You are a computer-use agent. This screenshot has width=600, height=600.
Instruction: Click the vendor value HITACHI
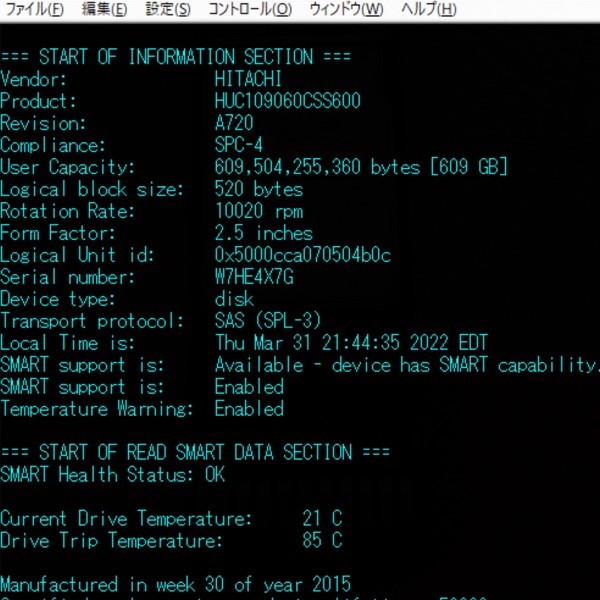248,79
